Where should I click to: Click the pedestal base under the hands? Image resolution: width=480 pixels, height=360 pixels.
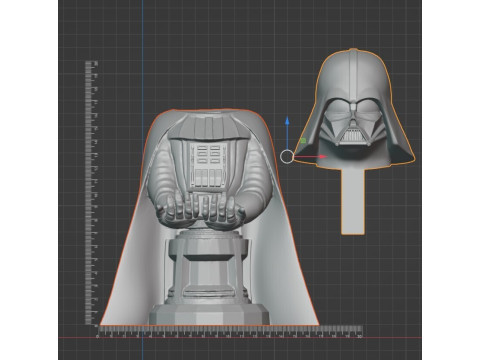click(209, 277)
